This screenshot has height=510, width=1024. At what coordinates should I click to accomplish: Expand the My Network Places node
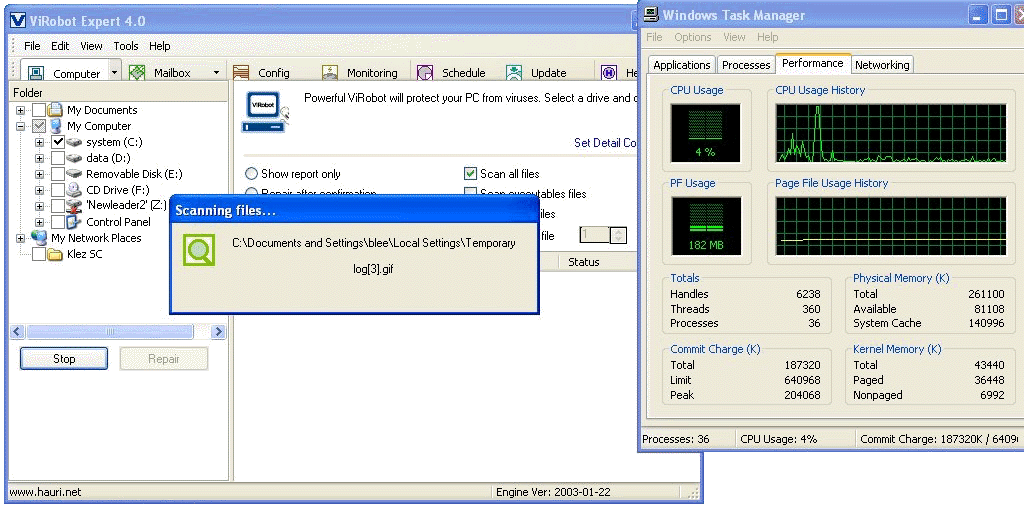pyautogui.click(x=21, y=238)
